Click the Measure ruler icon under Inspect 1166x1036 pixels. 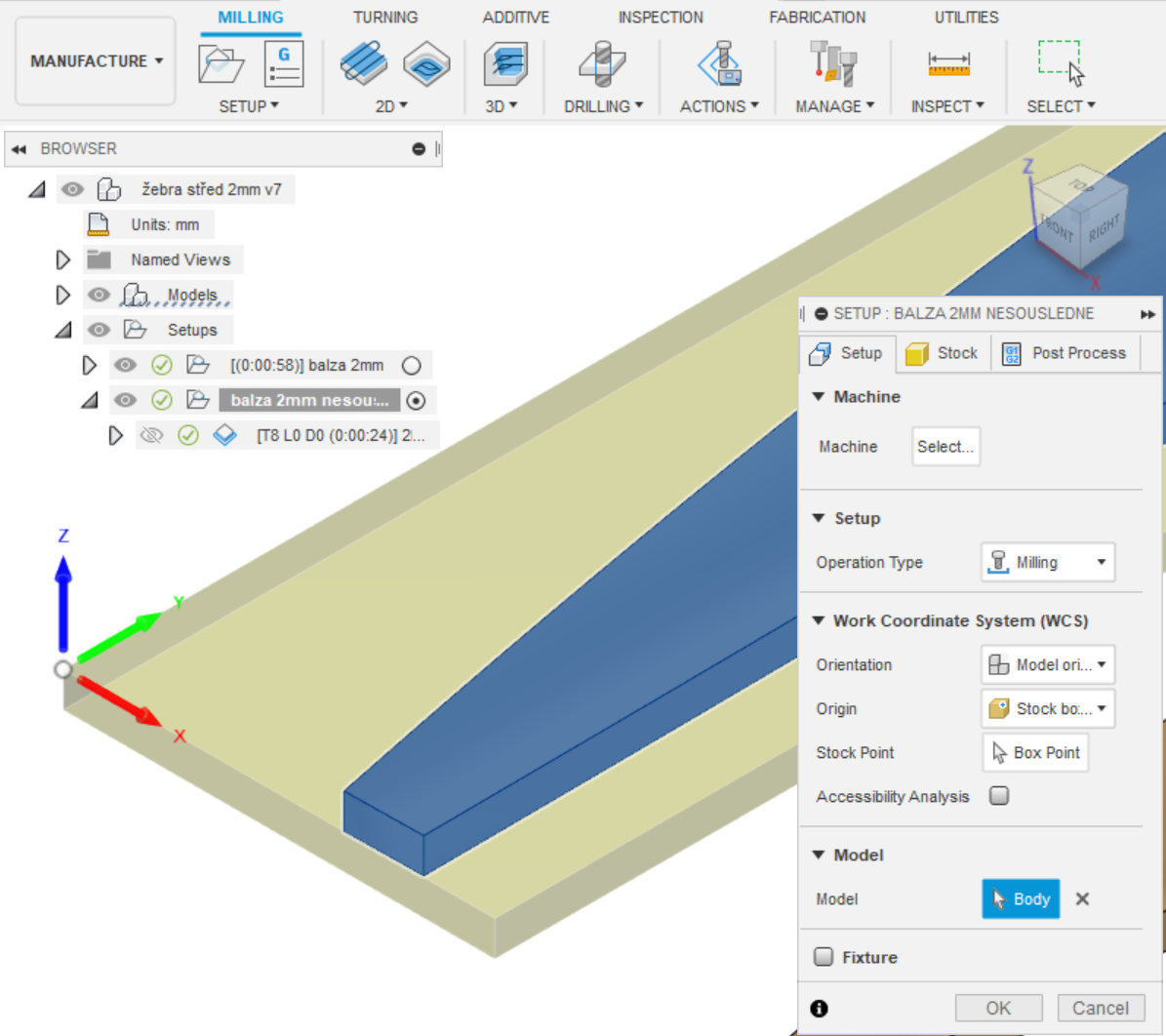click(x=947, y=64)
